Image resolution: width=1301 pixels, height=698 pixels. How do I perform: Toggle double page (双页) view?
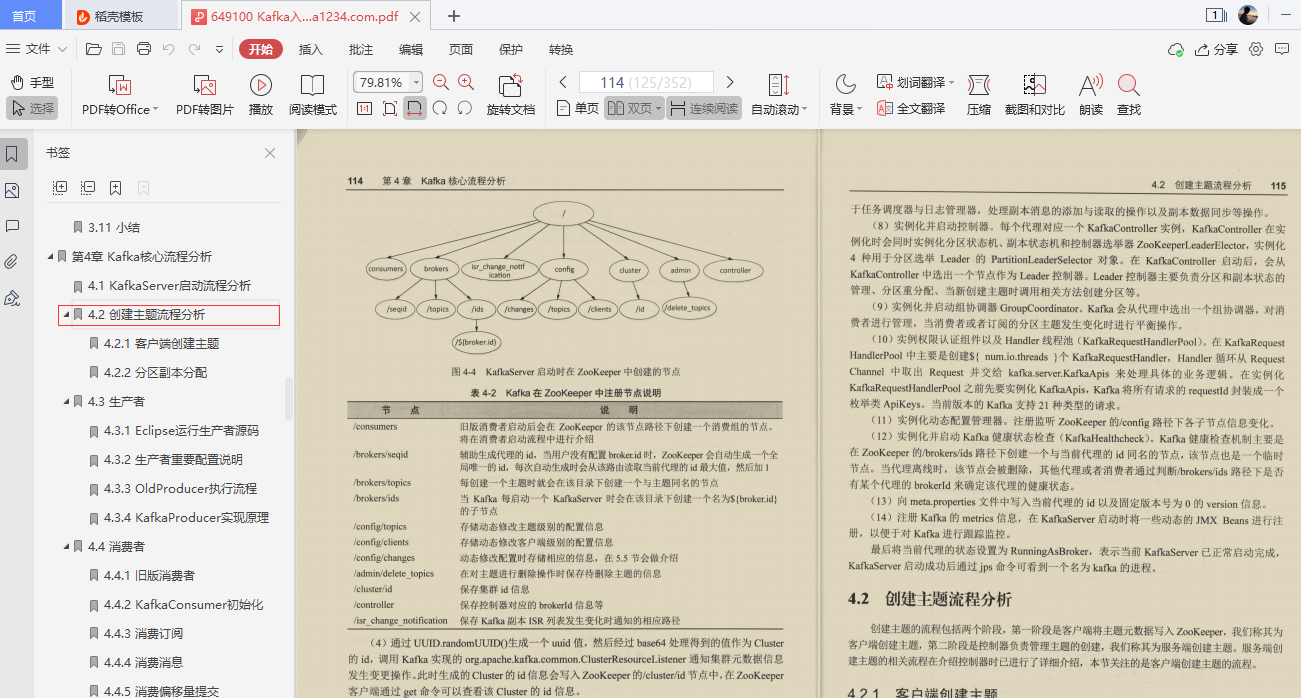(x=629, y=108)
